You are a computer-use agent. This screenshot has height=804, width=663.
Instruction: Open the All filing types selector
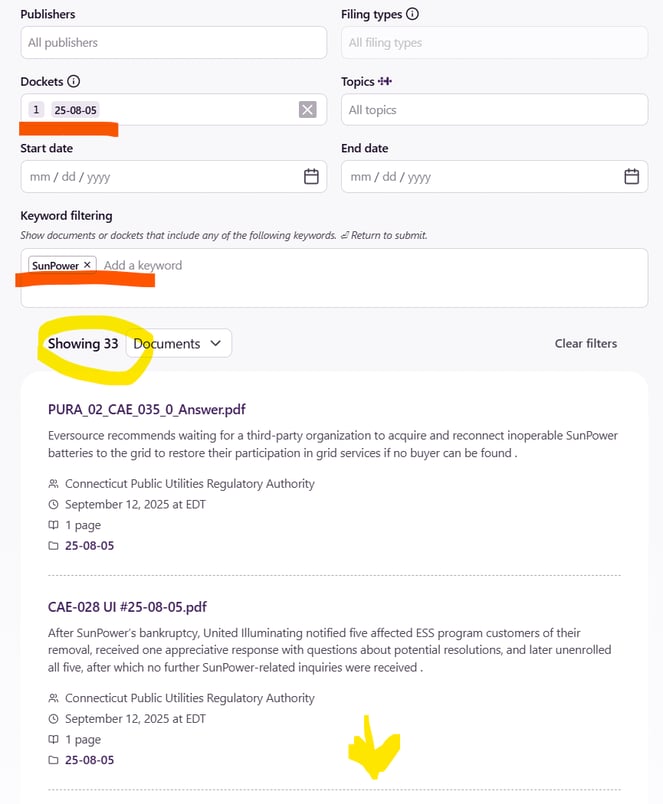point(494,43)
